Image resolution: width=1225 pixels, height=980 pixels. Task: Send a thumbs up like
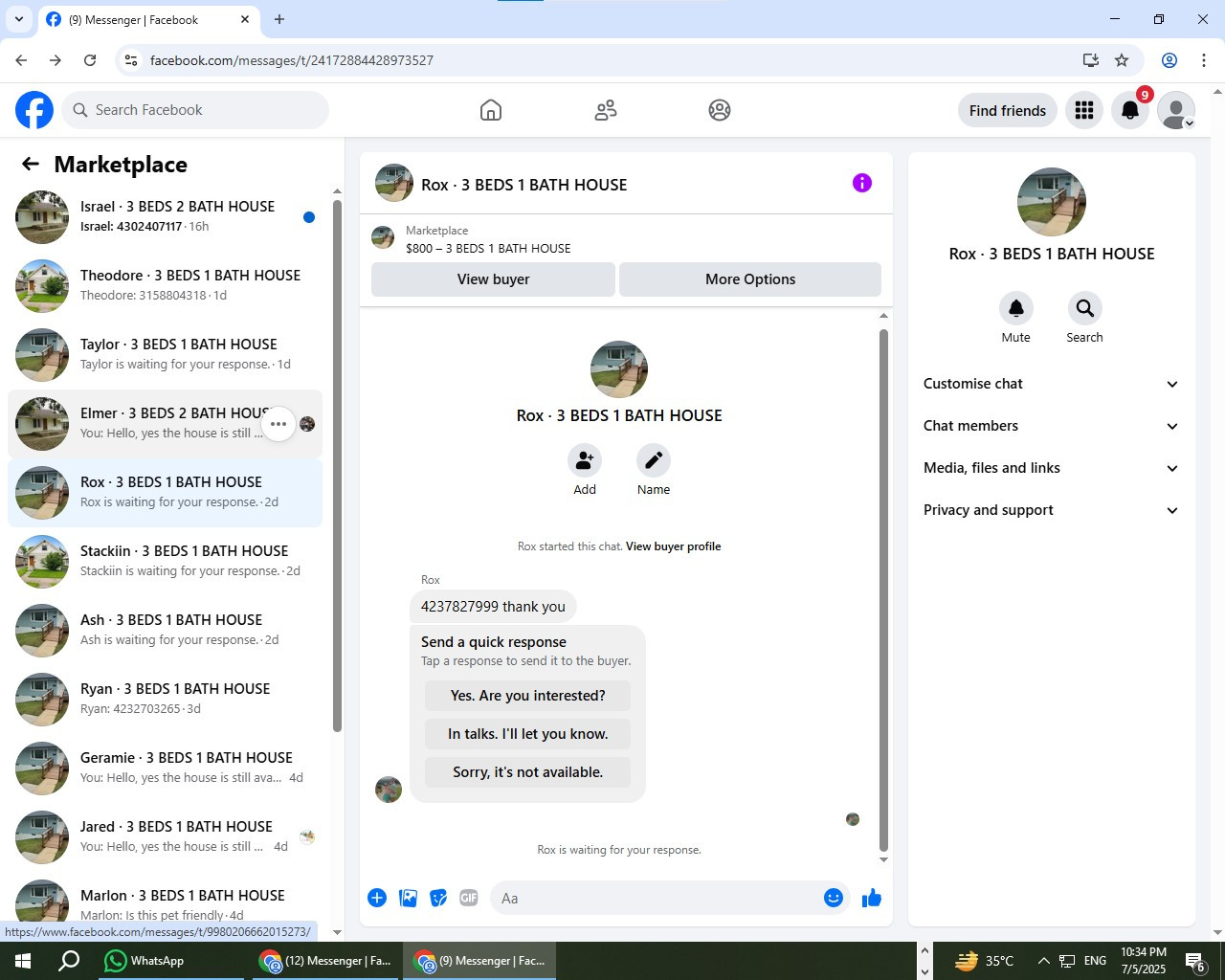pos(872,898)
